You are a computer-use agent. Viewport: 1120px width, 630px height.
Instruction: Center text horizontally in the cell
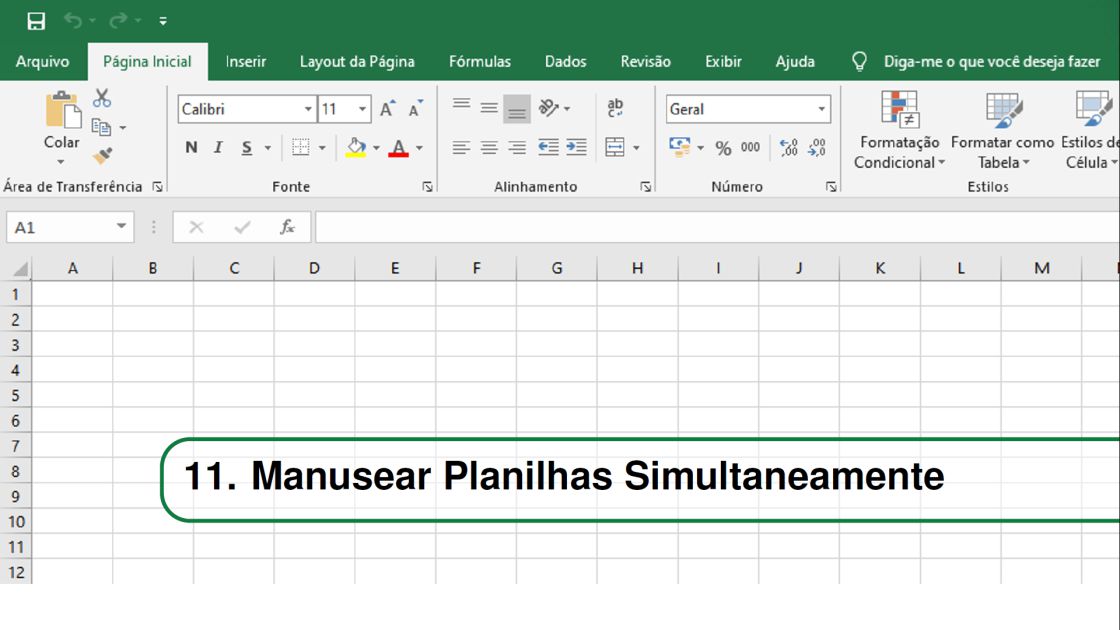(x=489, y=148)
